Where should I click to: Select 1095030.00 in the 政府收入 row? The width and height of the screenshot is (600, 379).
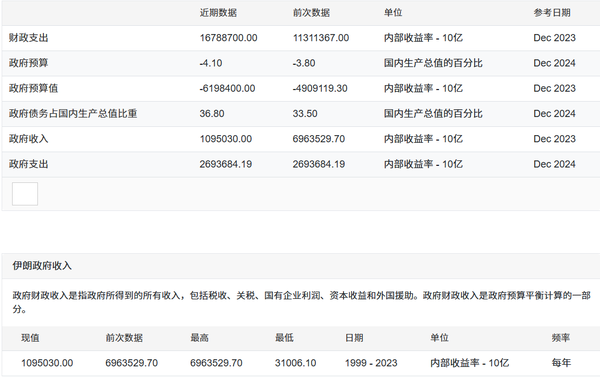click(226, 139)
